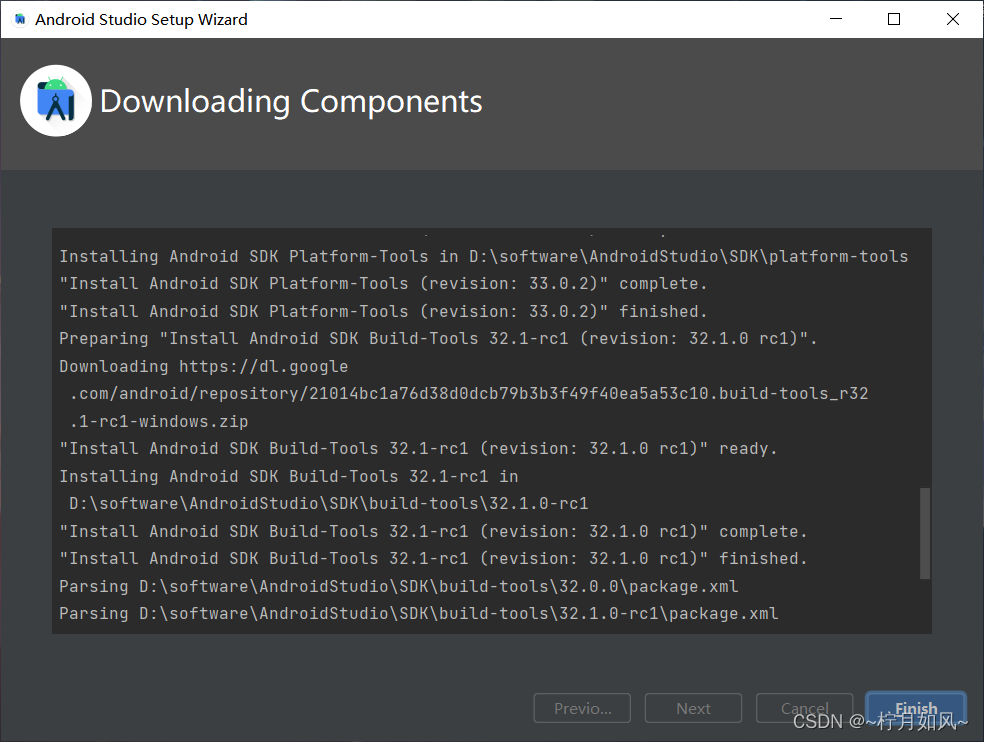Screen dimensions: 984x742
Task: Click log line ending '32.1.0-rc1\package.xml'
Action: (419, 613)
